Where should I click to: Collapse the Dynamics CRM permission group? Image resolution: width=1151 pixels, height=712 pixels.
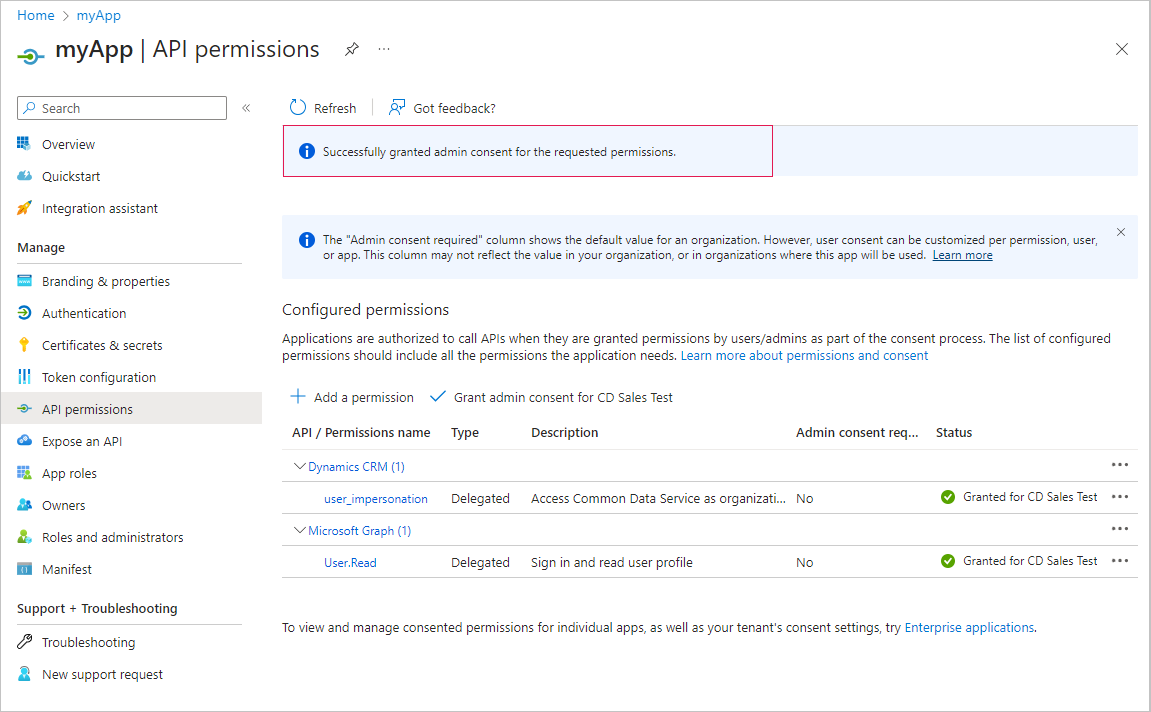tap(299, 465)
